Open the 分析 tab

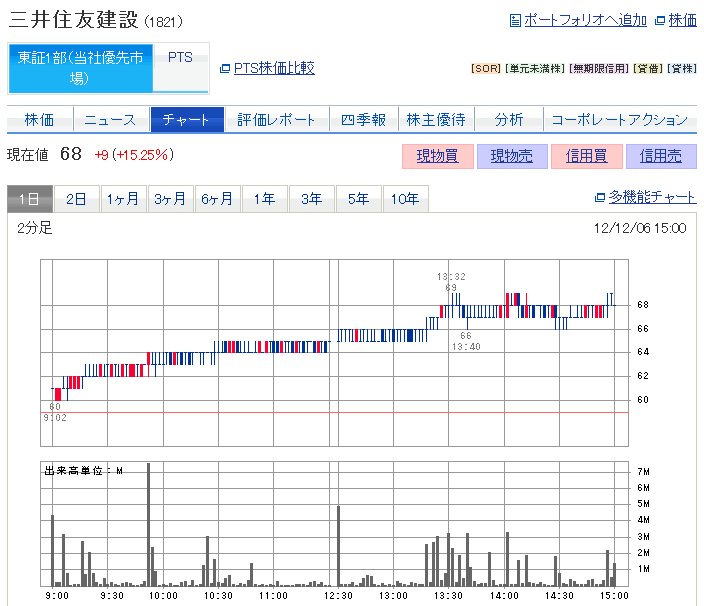point(508,120)
